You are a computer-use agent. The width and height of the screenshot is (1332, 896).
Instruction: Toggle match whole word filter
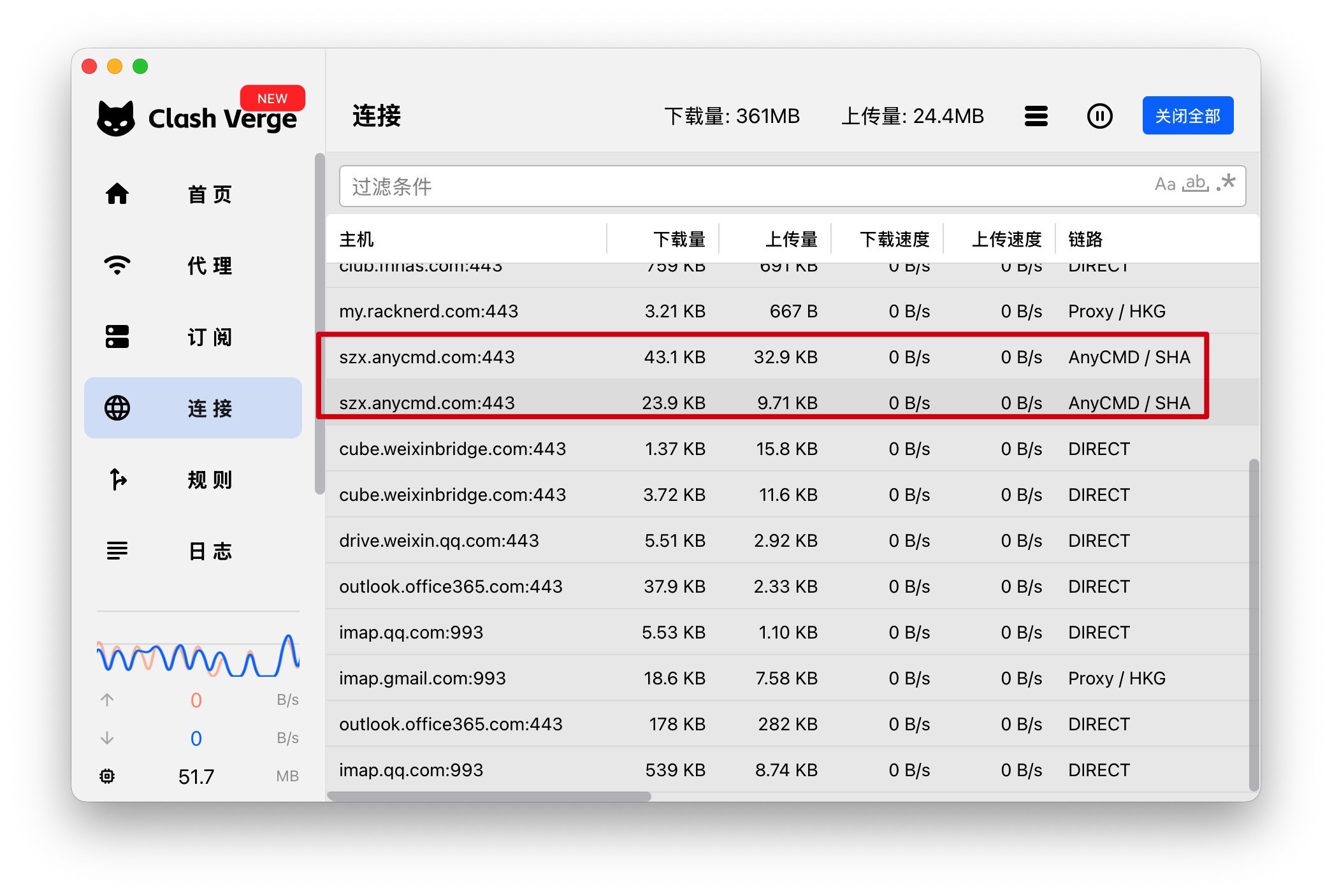(1196, 184)
